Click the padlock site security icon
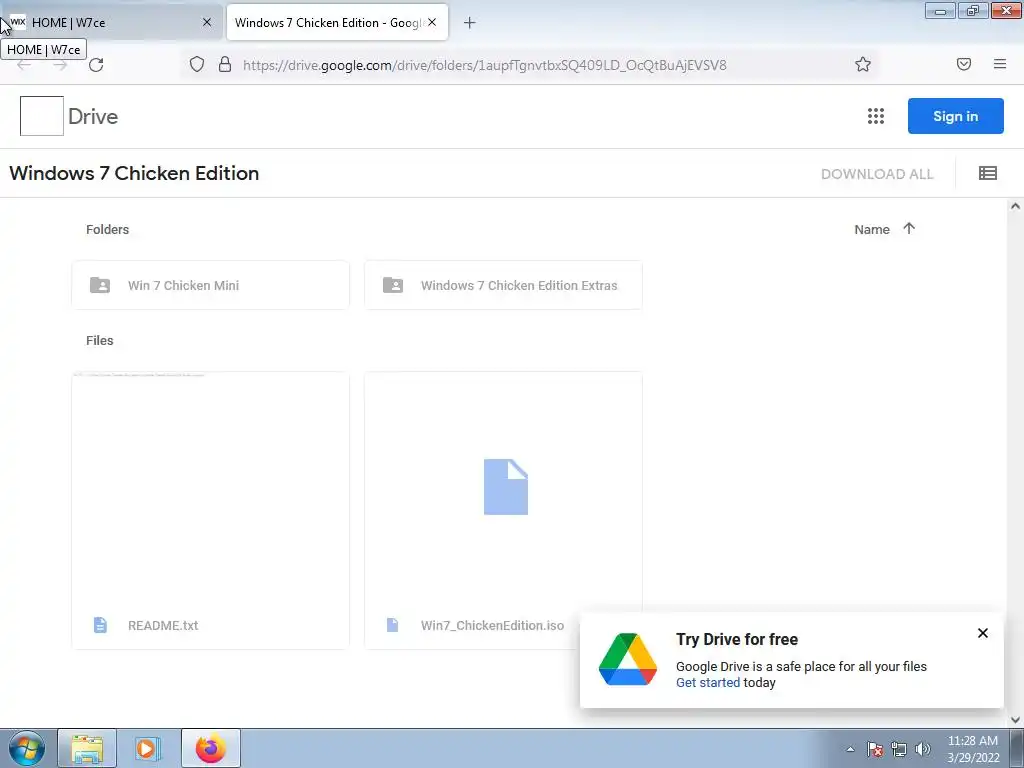The width and height of the screenshot is (1024, 768). pos(225,64)
